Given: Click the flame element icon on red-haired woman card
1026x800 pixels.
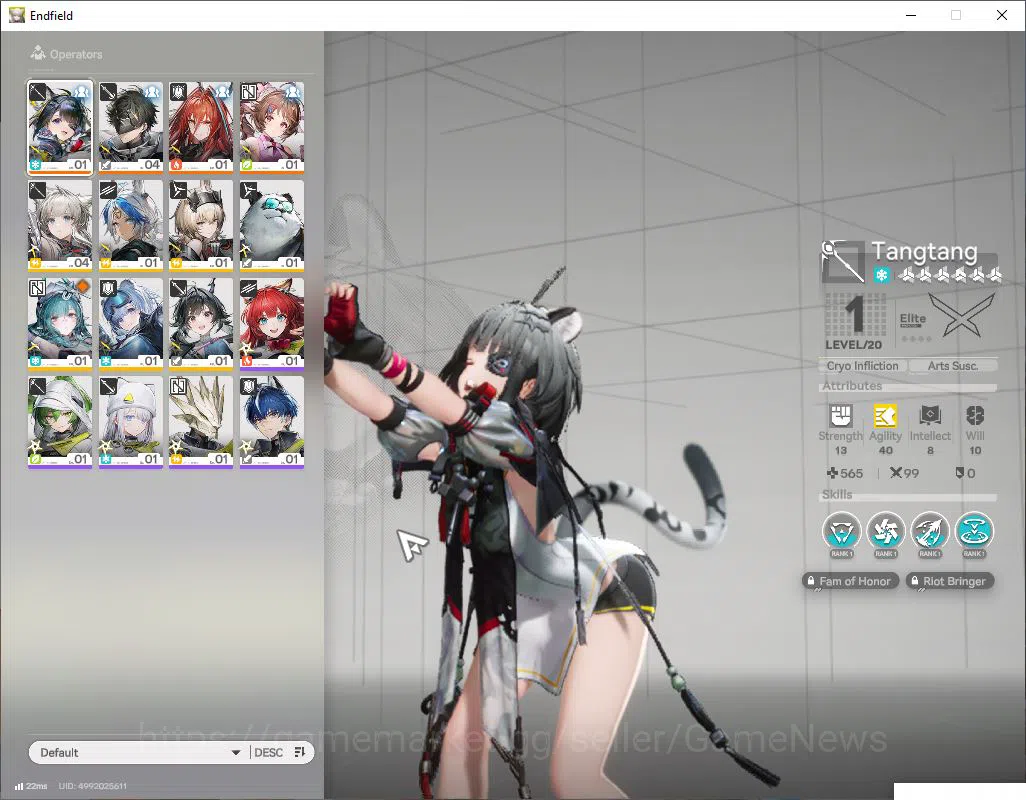Looking at the screenshot, I should (x=177, y=165).
